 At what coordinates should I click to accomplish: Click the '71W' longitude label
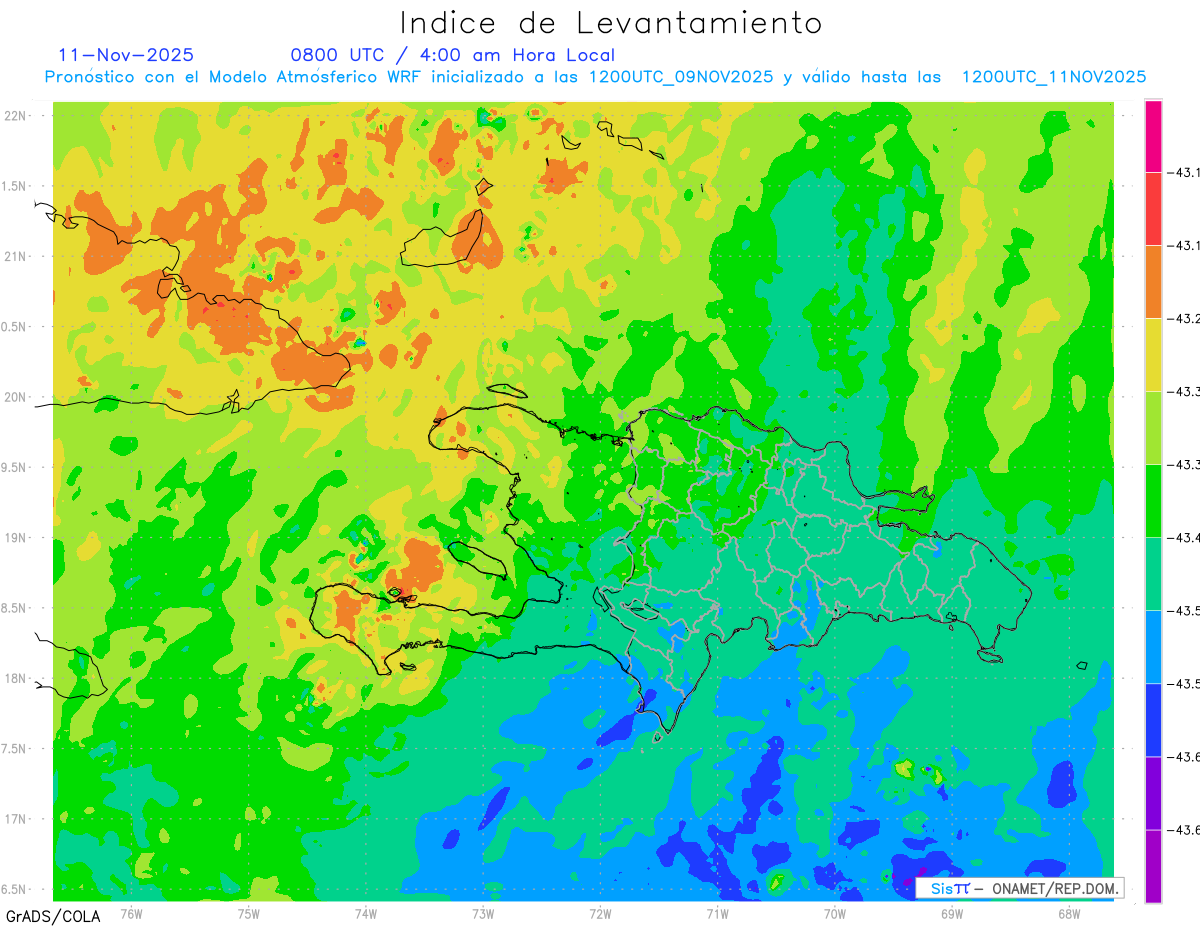click(x=717, y=913)
